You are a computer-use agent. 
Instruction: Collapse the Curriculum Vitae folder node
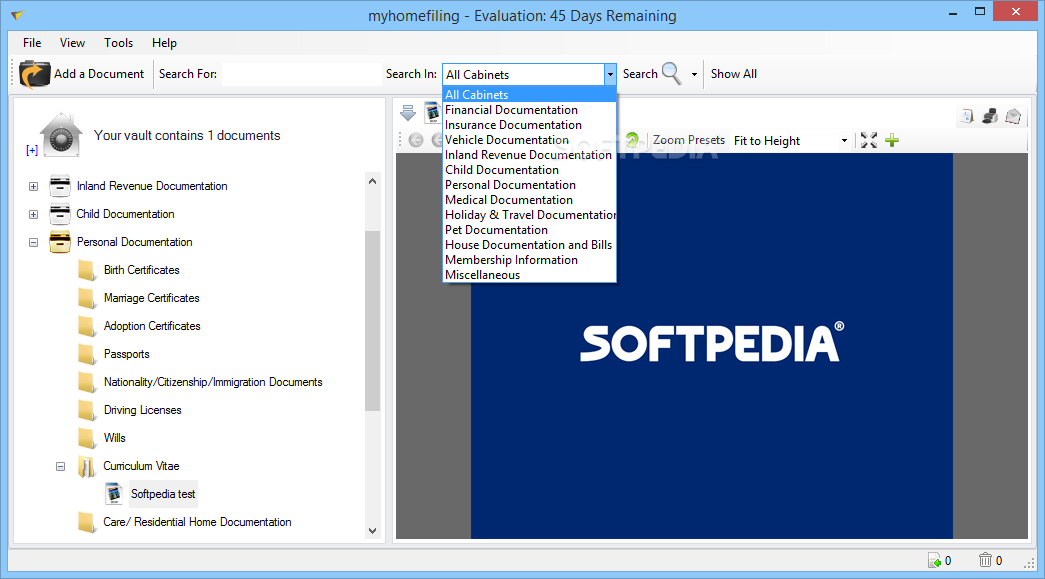(x=61, y=466)
